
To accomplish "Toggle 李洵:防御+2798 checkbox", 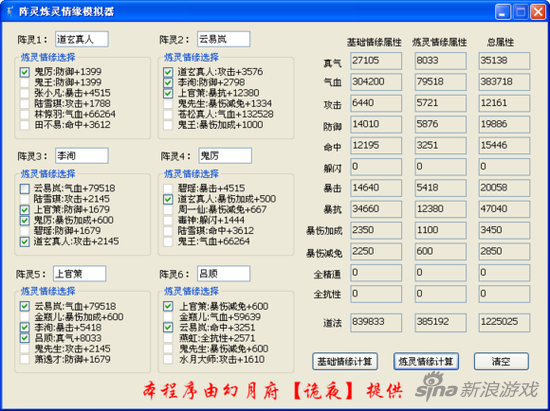I will [x=168, y=83].
